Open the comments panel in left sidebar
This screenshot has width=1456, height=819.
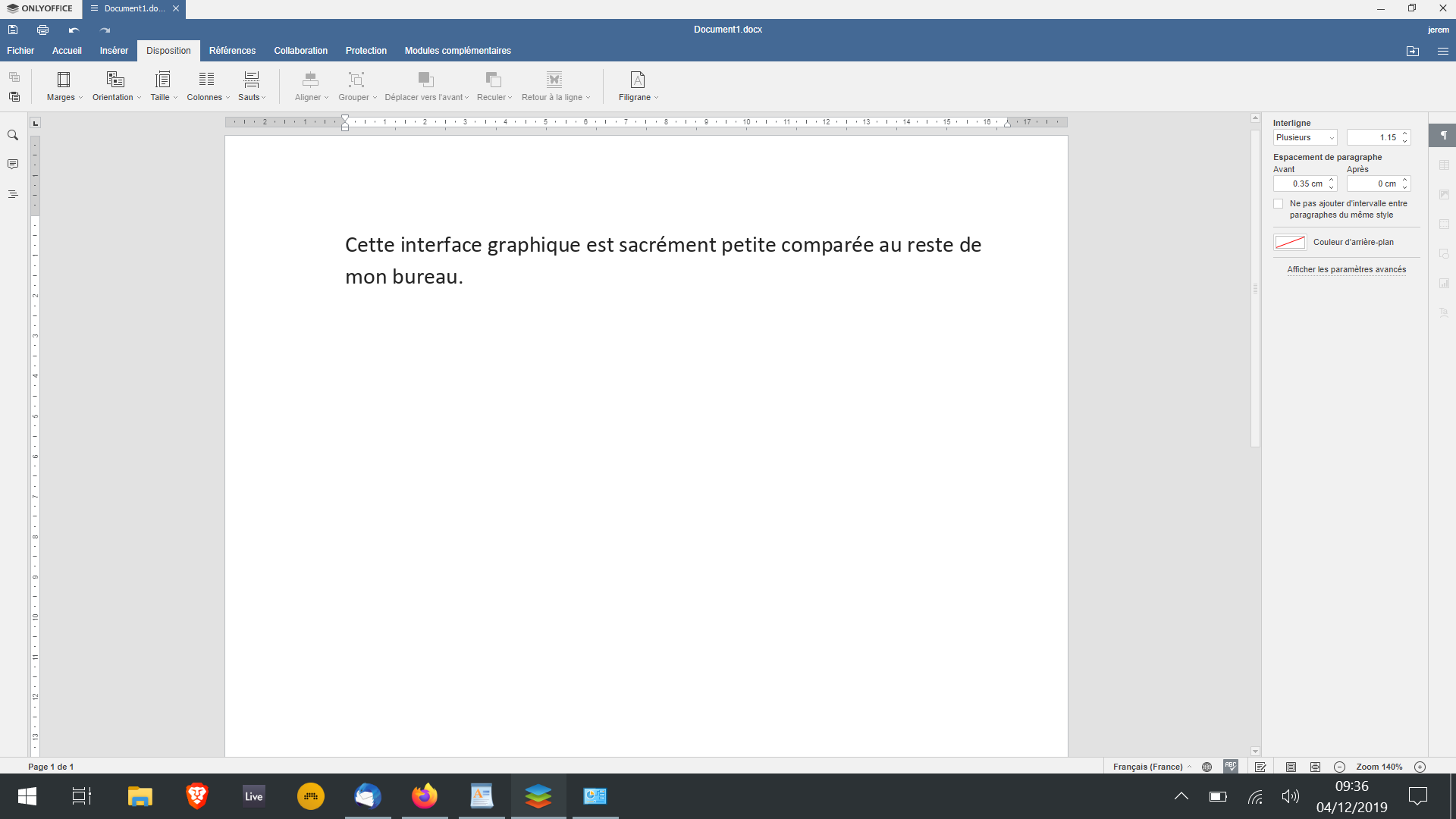click(13, 165)
